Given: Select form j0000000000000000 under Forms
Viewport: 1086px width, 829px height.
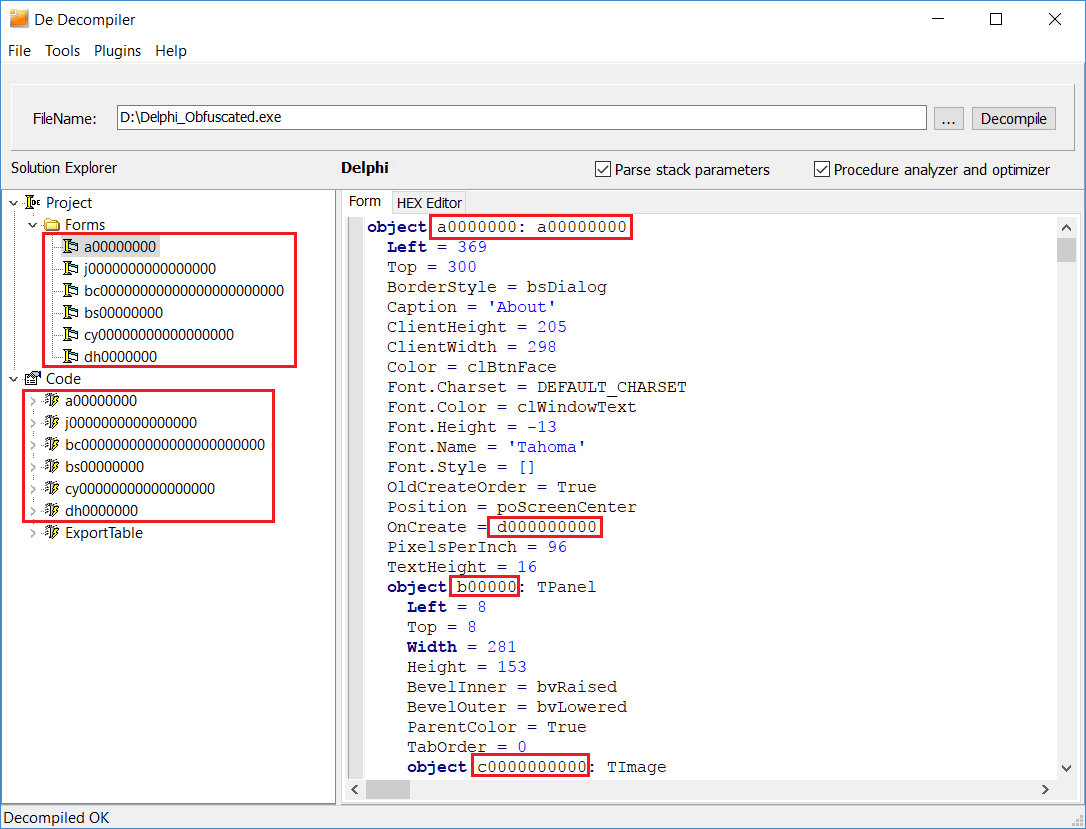Looking at the screenshot, I should [150, 269].
